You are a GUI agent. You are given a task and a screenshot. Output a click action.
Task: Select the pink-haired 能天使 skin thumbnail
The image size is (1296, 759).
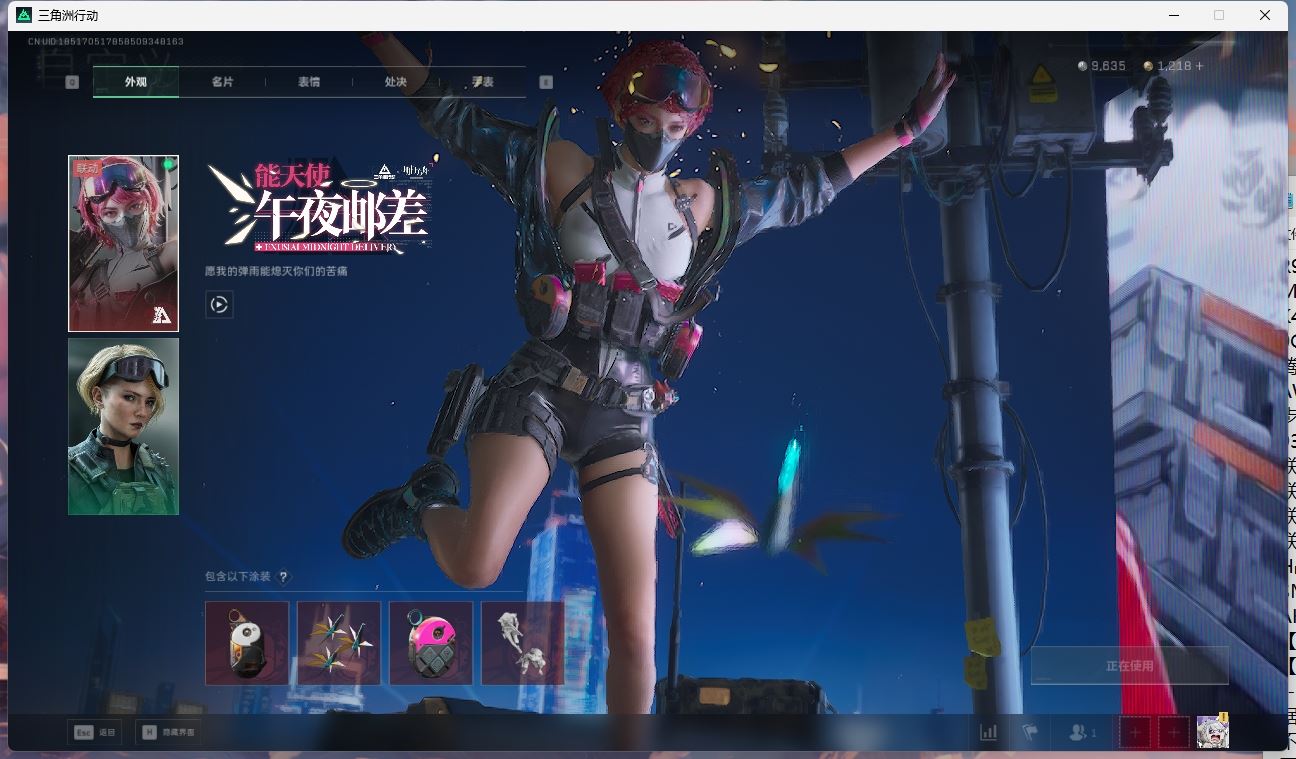pyautogui.click(x=123, y=243)
